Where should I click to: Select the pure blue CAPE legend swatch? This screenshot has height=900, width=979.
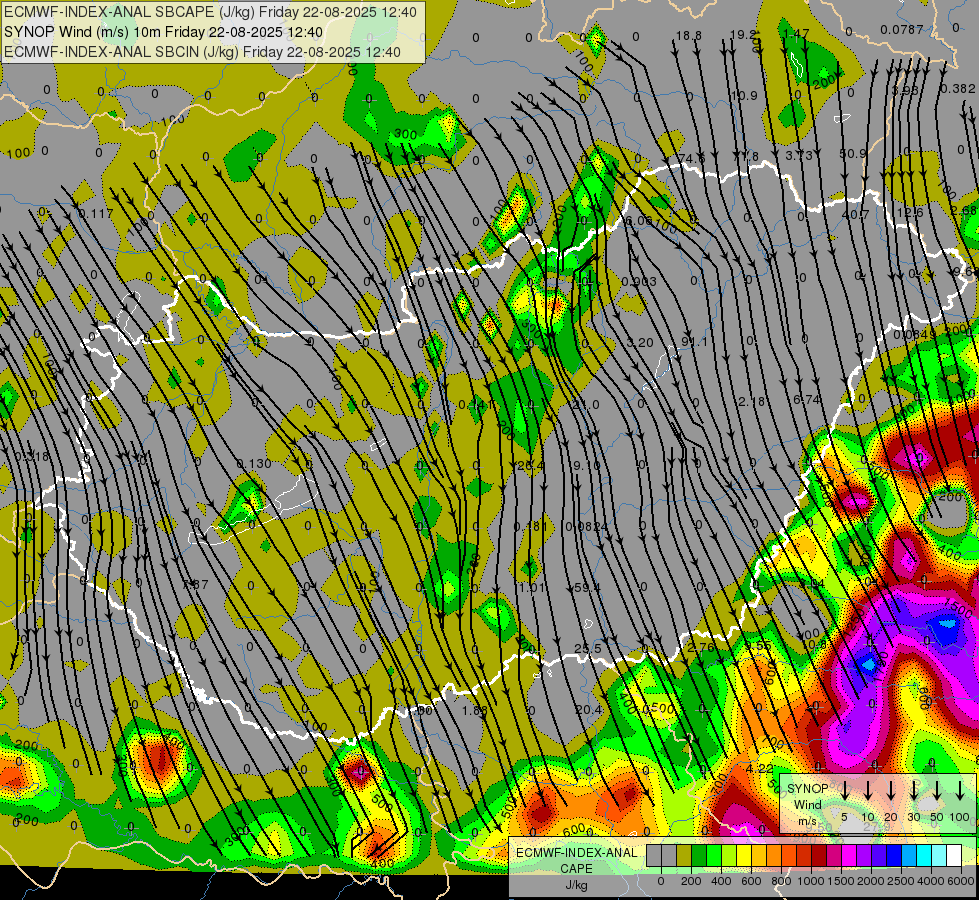[x=893, y=856]
